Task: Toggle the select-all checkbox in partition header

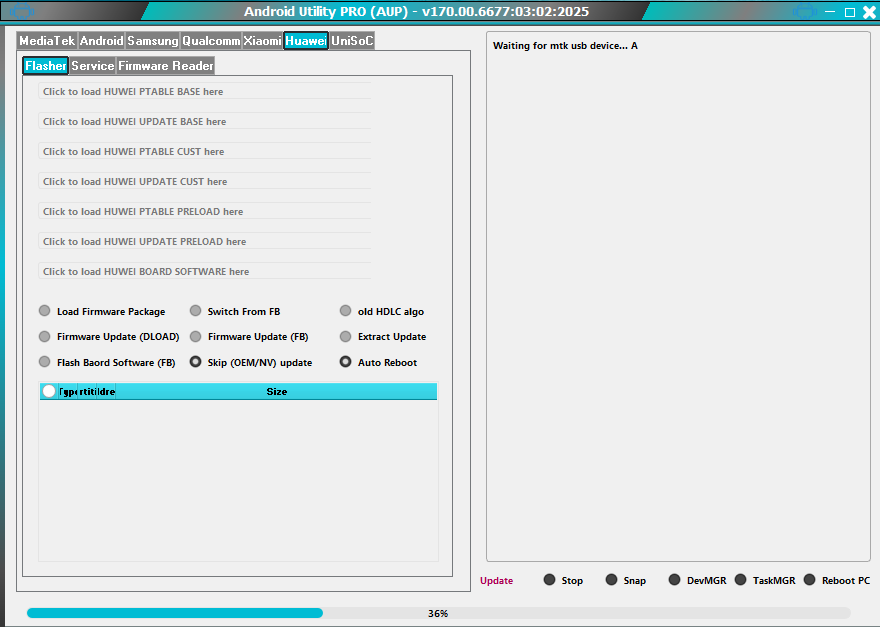Action: 48,391
